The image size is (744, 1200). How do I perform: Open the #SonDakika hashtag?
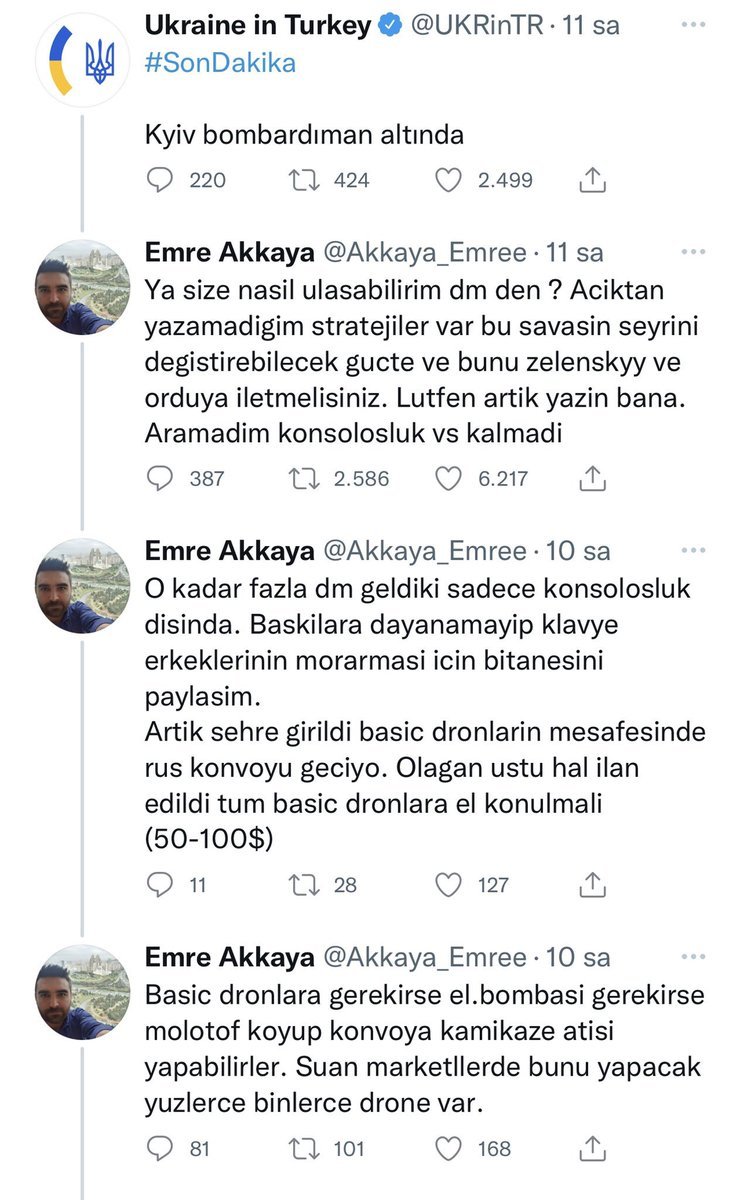(x=220, y=62)
